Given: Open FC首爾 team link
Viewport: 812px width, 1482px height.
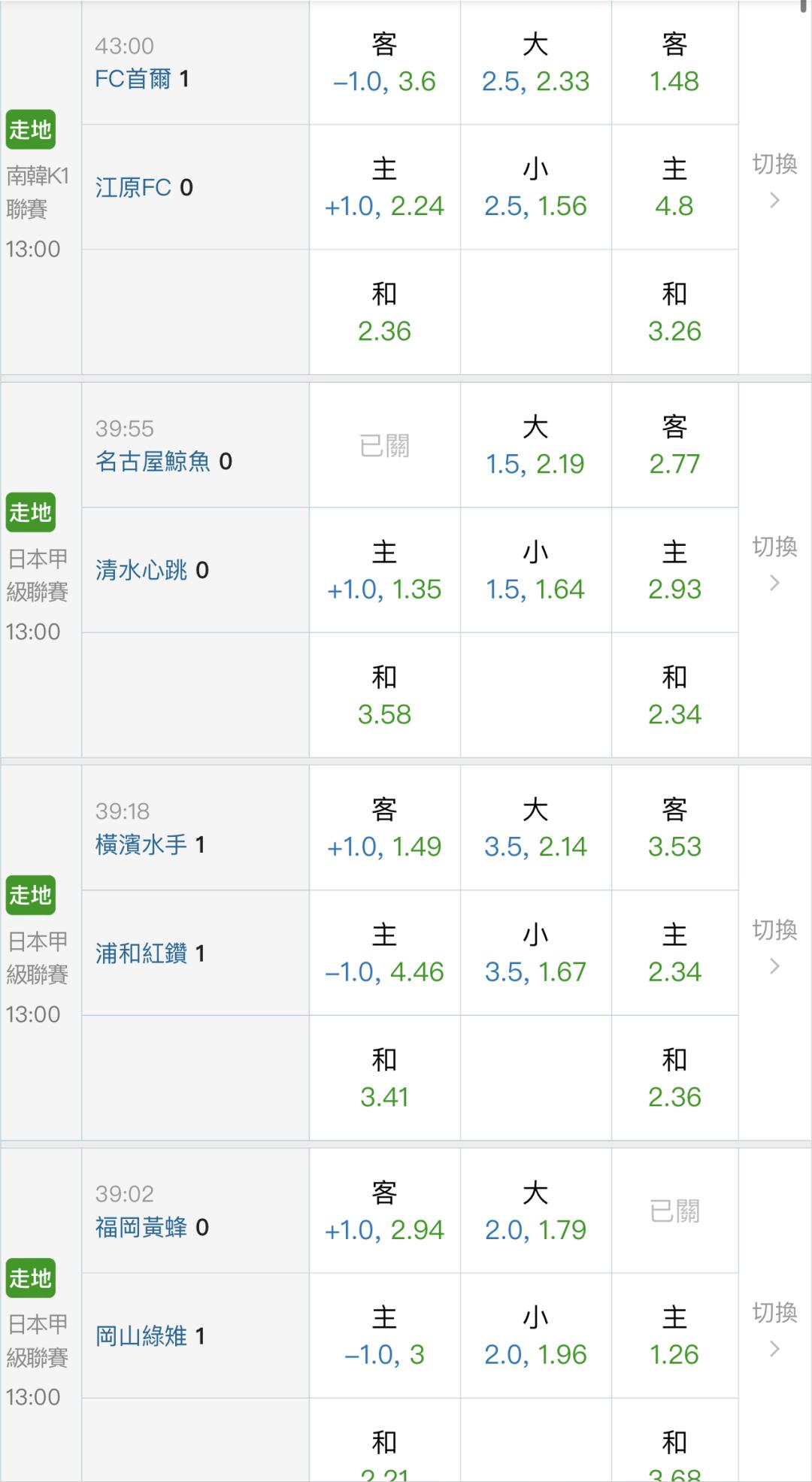Looking at the screenshot, I should pyautogui.click(x=133, y=79).
